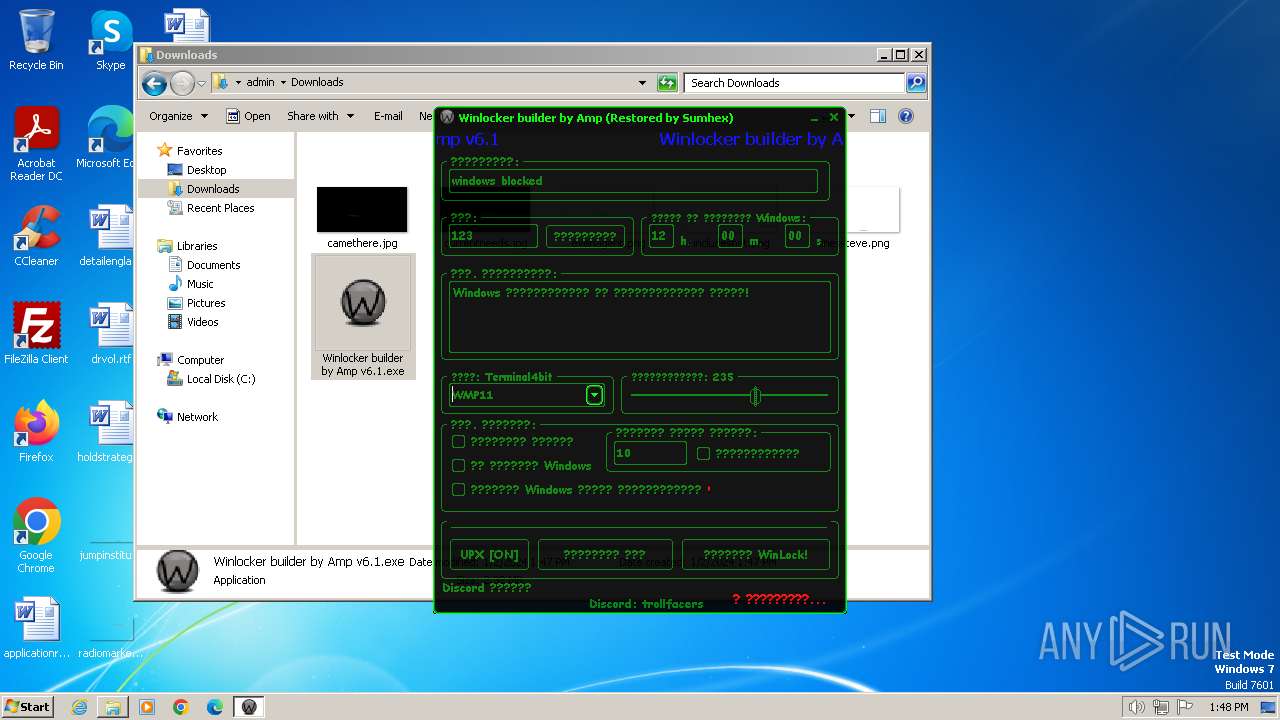The image size is (1280, 720).
Task: Toggle first checkbox in options group
Action: pyautogui.click(x=459, y=441)
